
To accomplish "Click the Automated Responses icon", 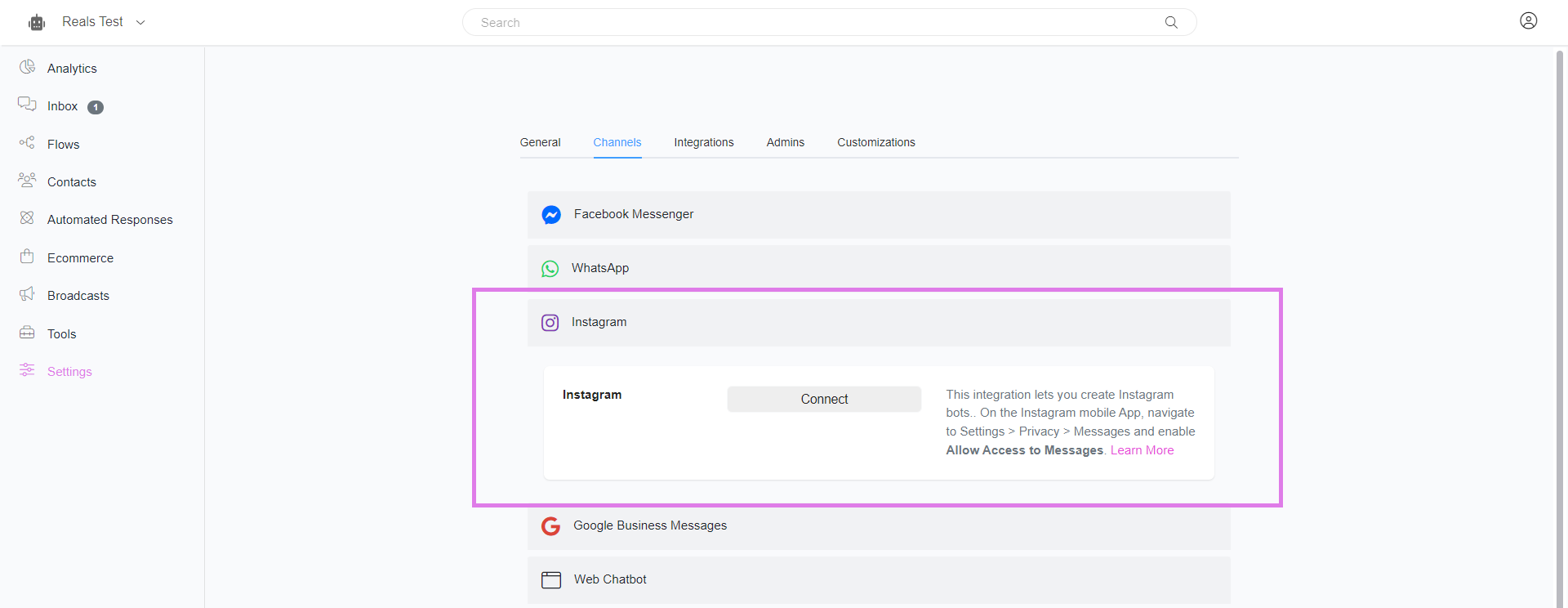I will pos(27,217).
